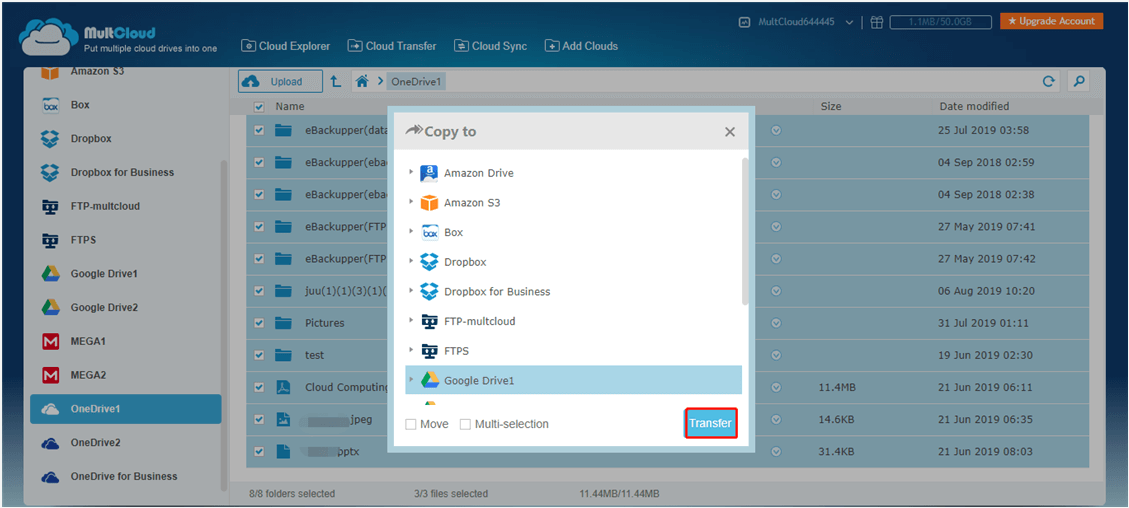This screenshot has height=508, width=1129.
Task: Click the home breadcrumb icon
Action: click(362, 81)
